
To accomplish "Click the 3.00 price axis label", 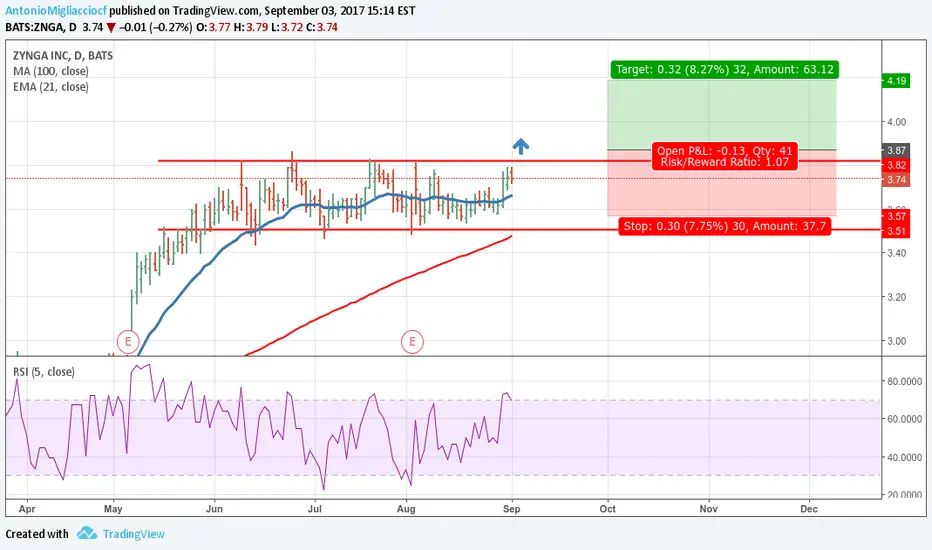I will [896, 341].
